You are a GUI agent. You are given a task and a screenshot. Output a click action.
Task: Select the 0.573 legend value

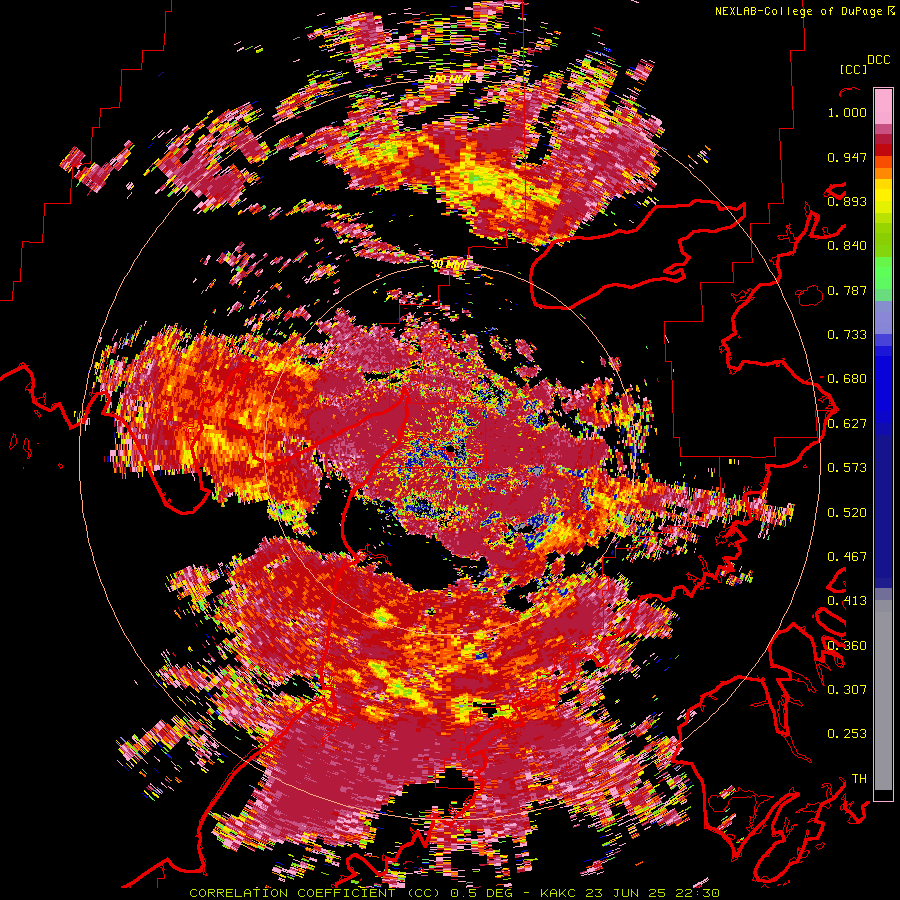pos(847,468)
